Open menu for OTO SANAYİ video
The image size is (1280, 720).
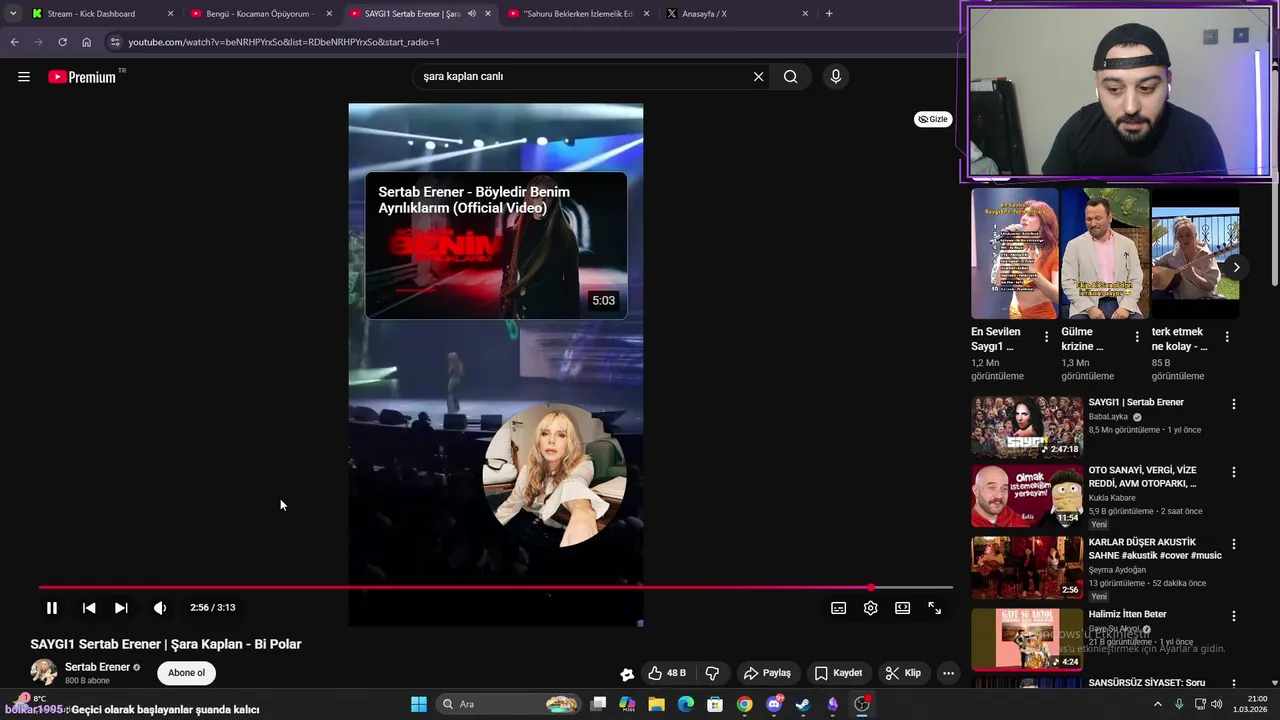[1233, 472]
